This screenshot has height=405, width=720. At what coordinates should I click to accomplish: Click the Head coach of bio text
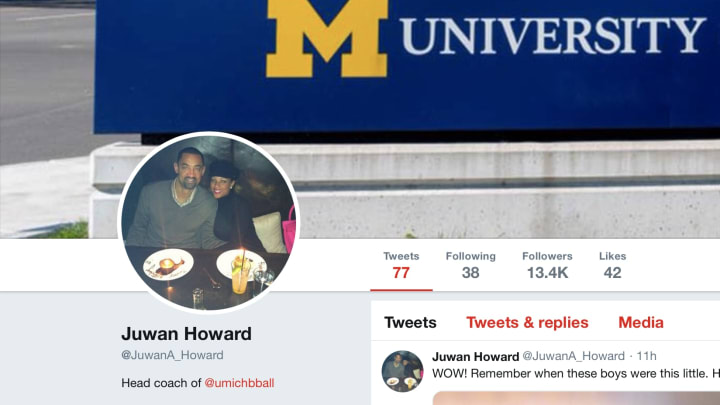point(161,383)
